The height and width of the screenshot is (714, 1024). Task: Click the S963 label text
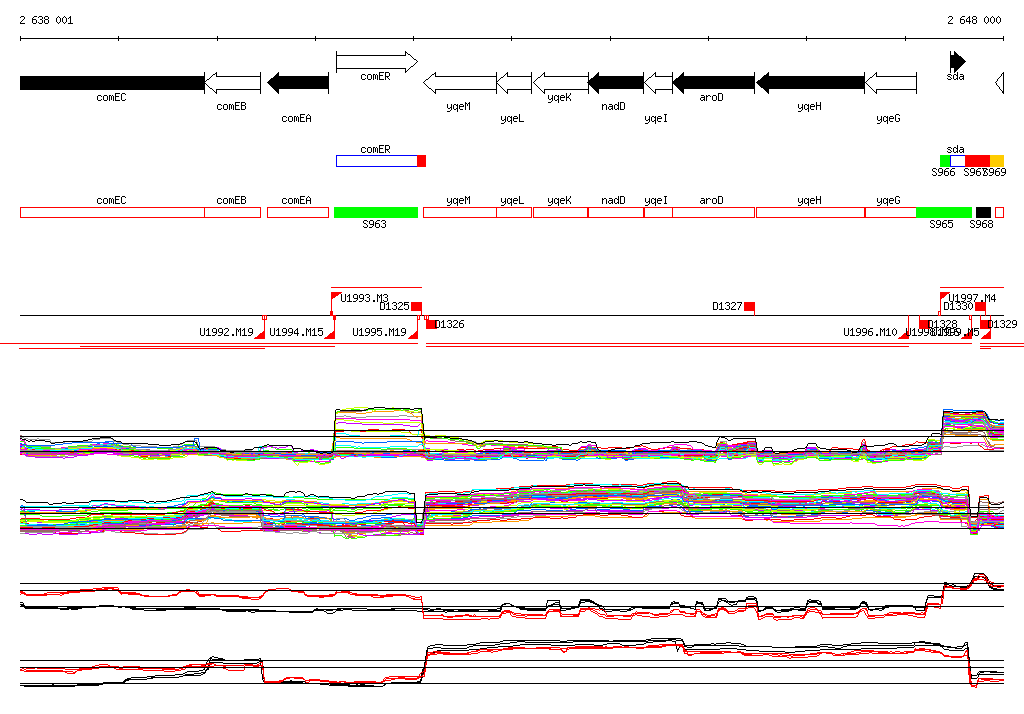pos(374,224)
